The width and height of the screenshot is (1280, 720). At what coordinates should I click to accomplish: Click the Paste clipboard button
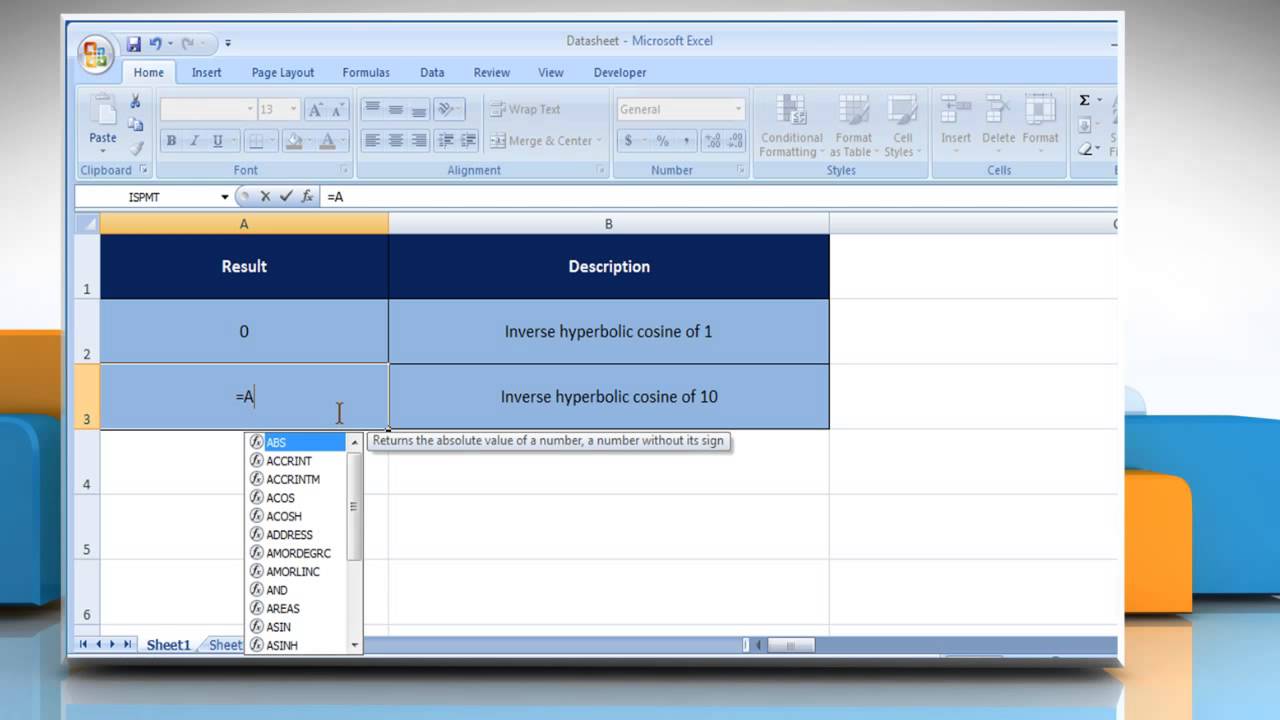(103, 122)
